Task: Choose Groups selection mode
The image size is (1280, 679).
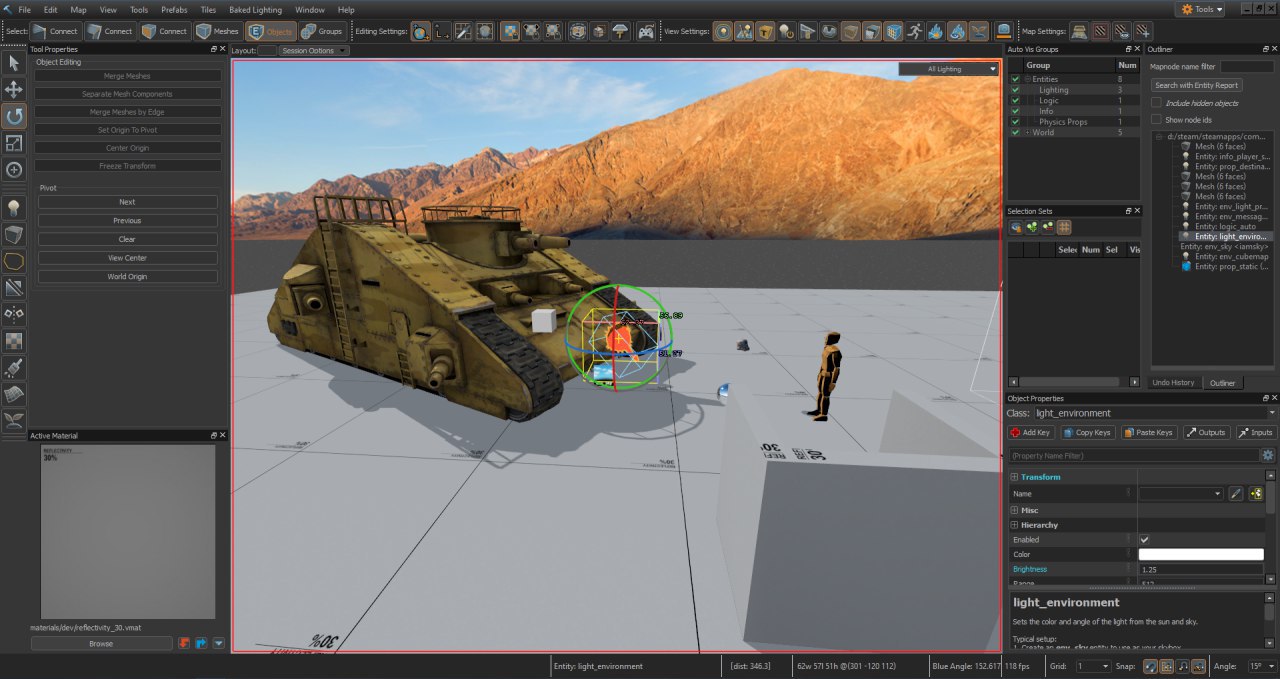Action: point(322,31)
